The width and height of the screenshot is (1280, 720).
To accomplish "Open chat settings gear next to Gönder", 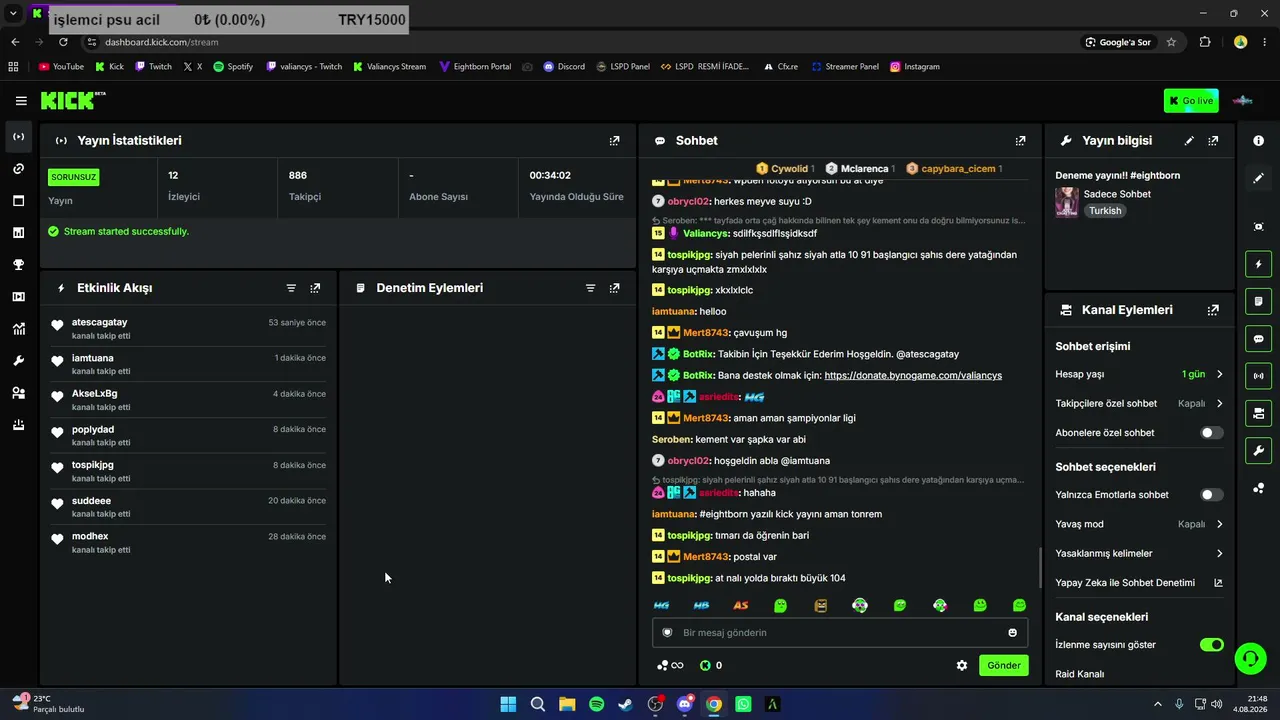I will pyautogui.click(x=962, y=665).
